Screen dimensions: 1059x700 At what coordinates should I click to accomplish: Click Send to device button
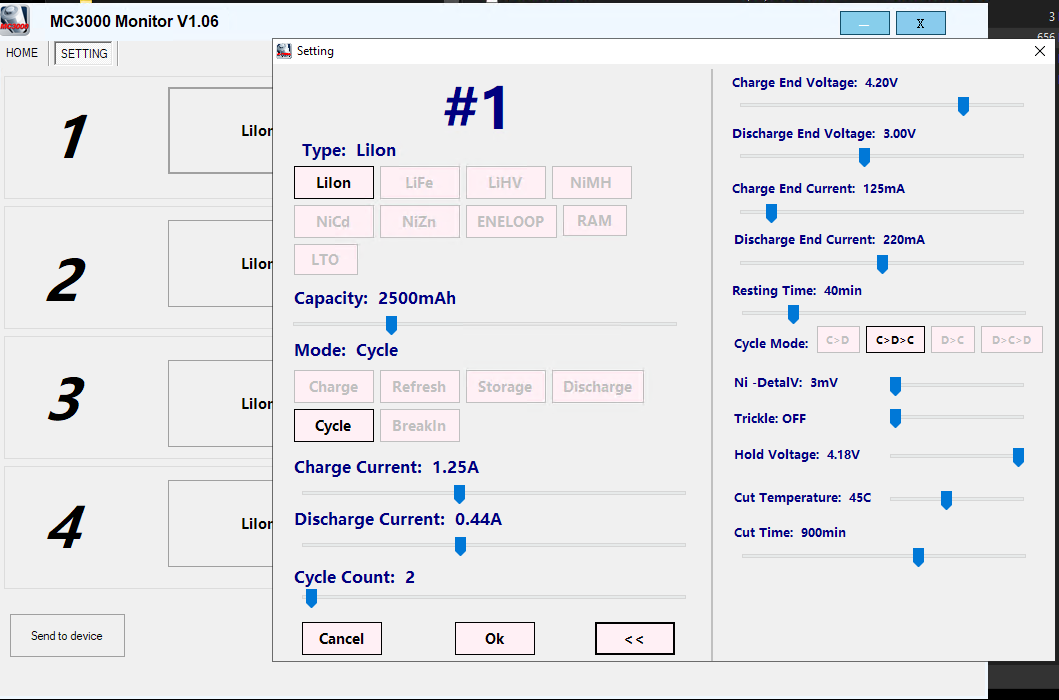point(67,635)
